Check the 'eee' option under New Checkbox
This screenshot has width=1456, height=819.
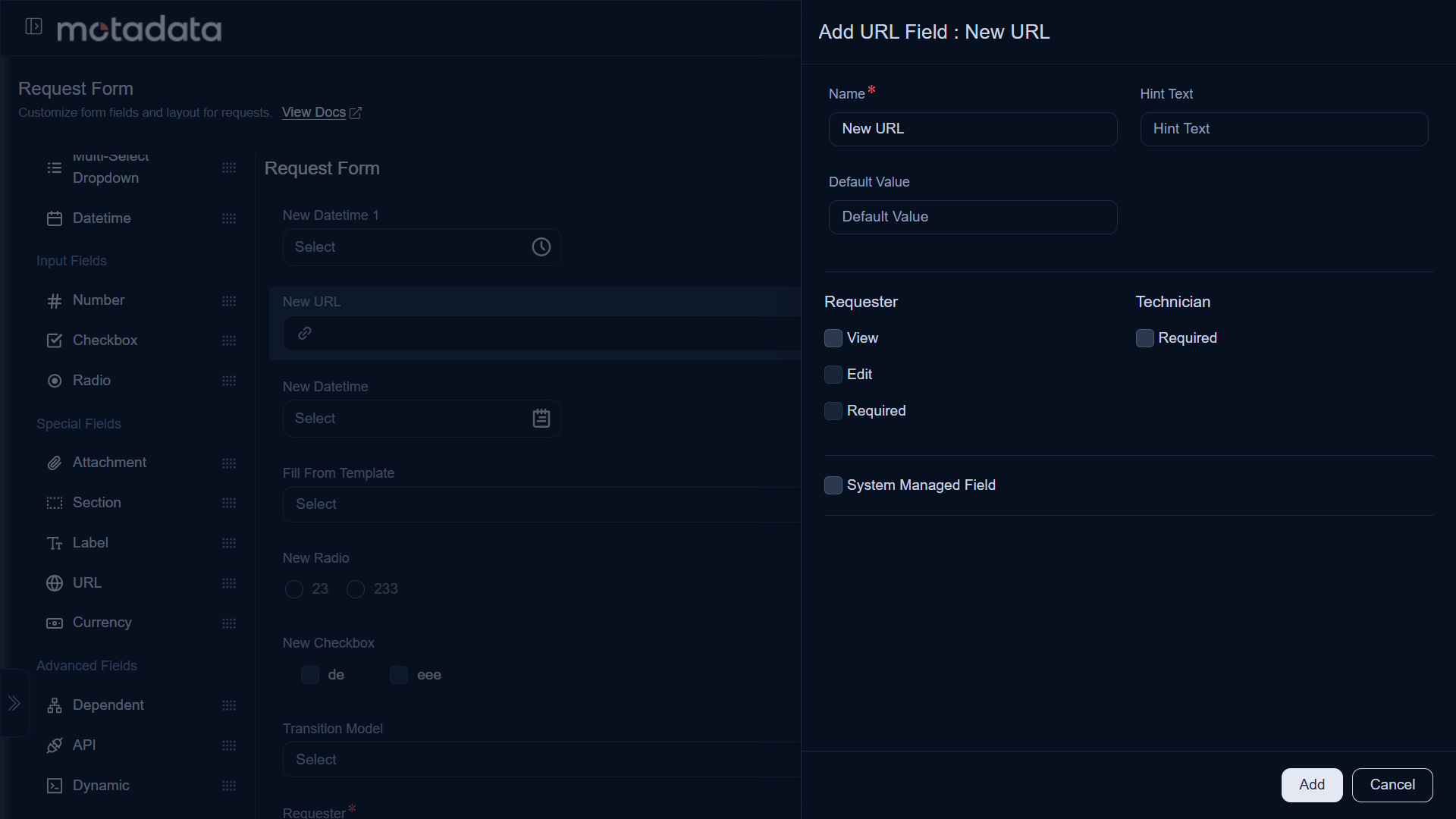click(399, 675)
